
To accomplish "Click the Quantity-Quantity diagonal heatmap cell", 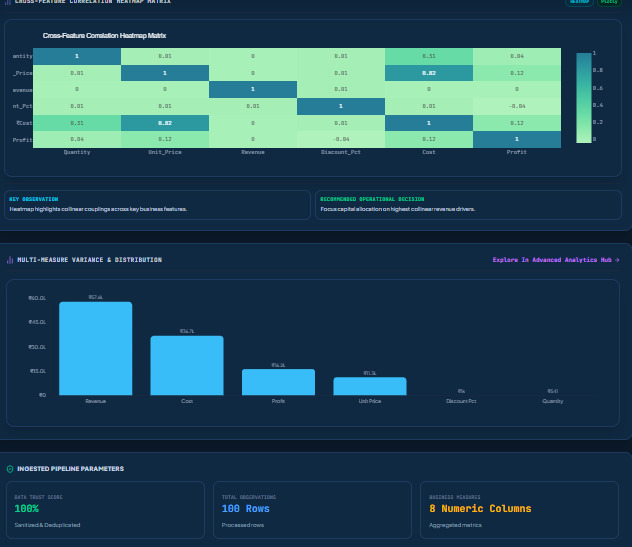I will point(77,56).
